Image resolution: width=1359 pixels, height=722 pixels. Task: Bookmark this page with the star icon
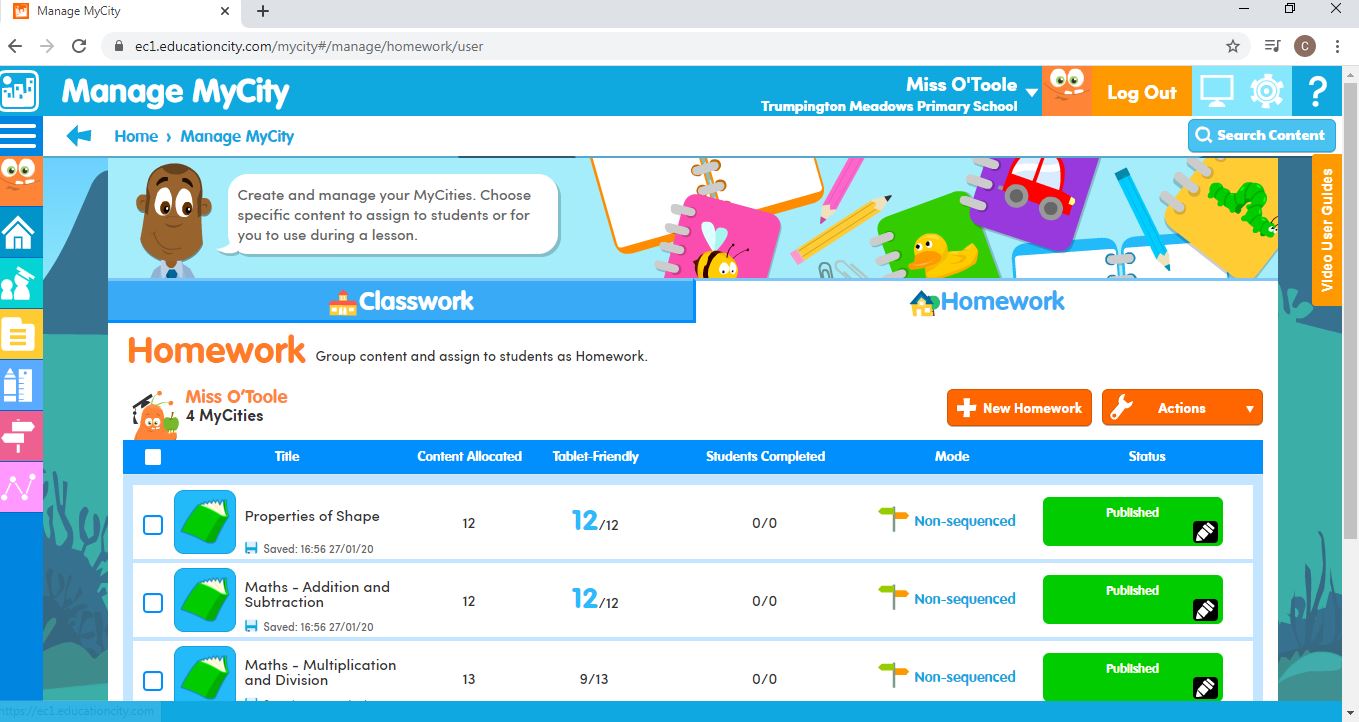1233,46
